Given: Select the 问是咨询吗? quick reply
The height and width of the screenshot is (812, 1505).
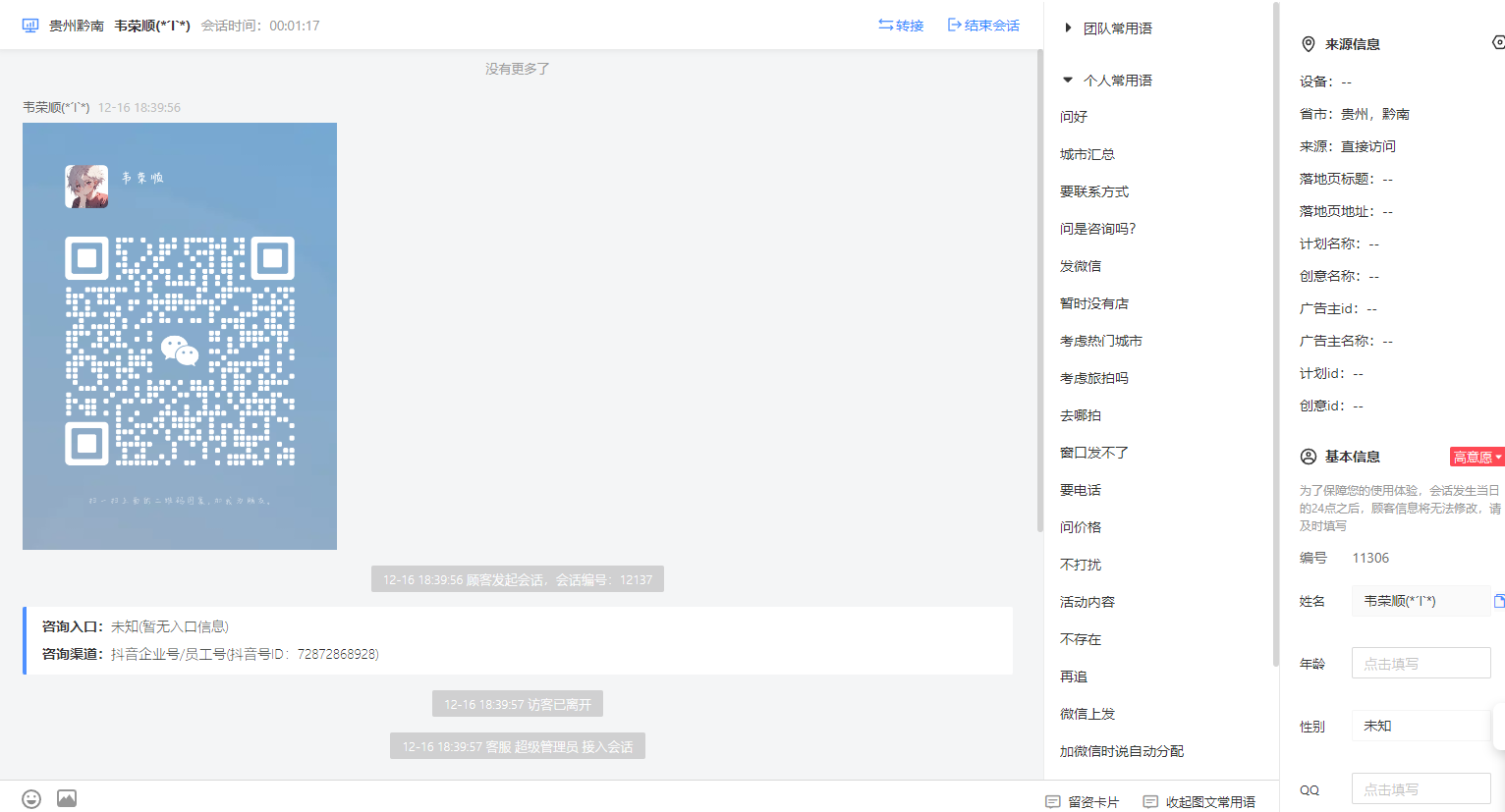Looking at the screenshot, I should [x=1098, y=229].
